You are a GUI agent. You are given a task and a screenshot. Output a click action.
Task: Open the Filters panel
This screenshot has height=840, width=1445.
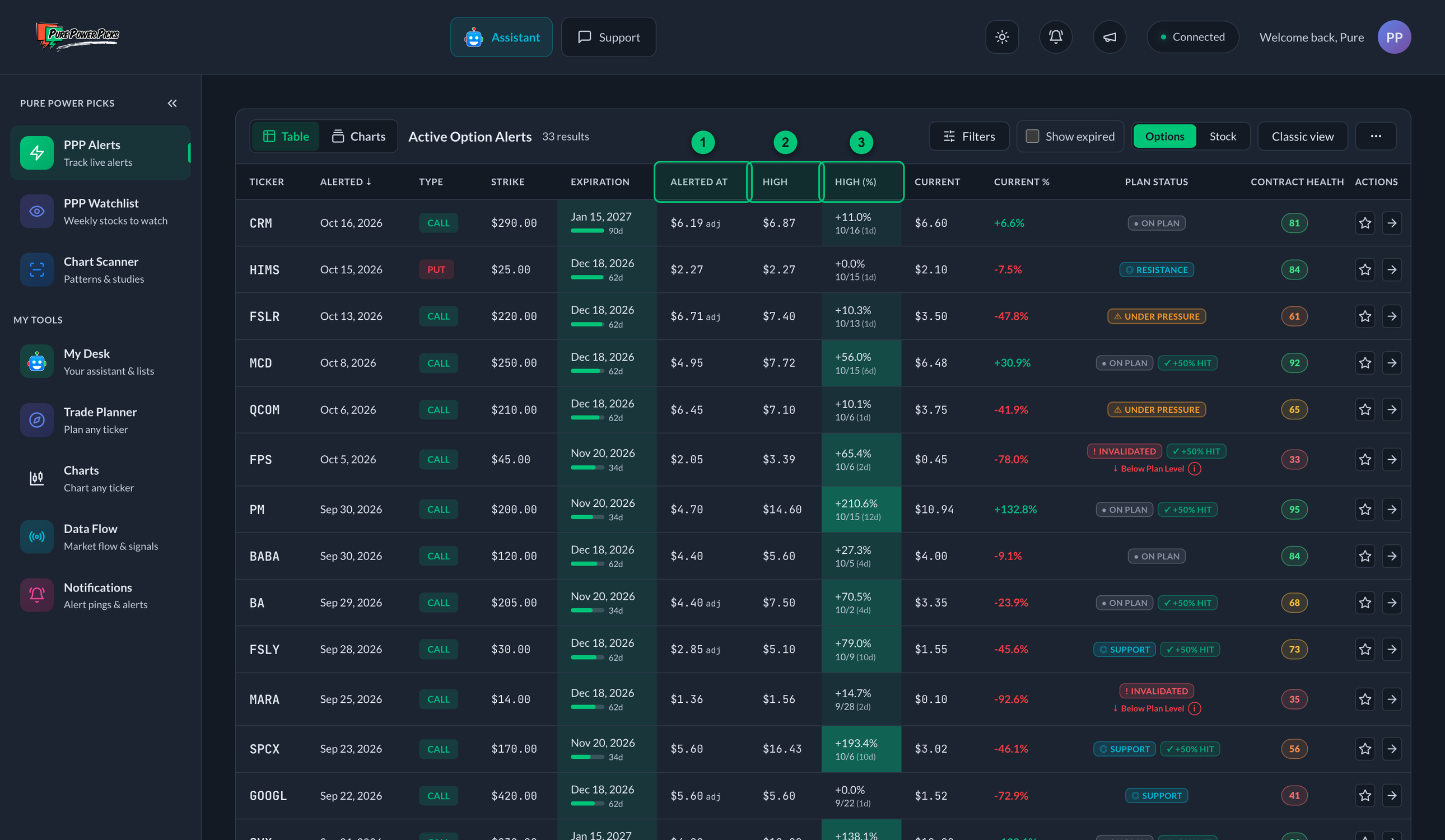(968, 137)
